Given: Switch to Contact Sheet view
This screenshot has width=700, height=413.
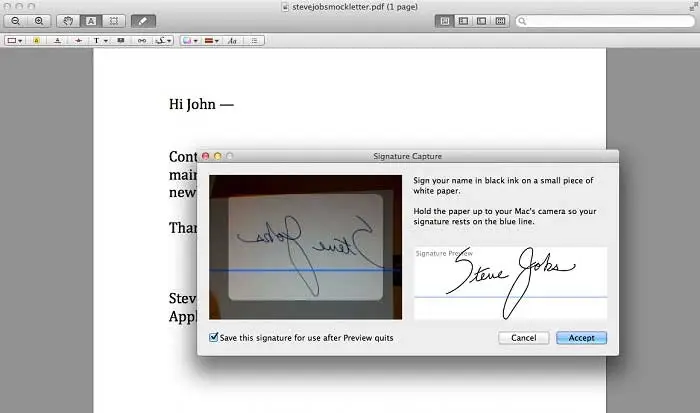Looking at the screenshot, I should [500, 21].
